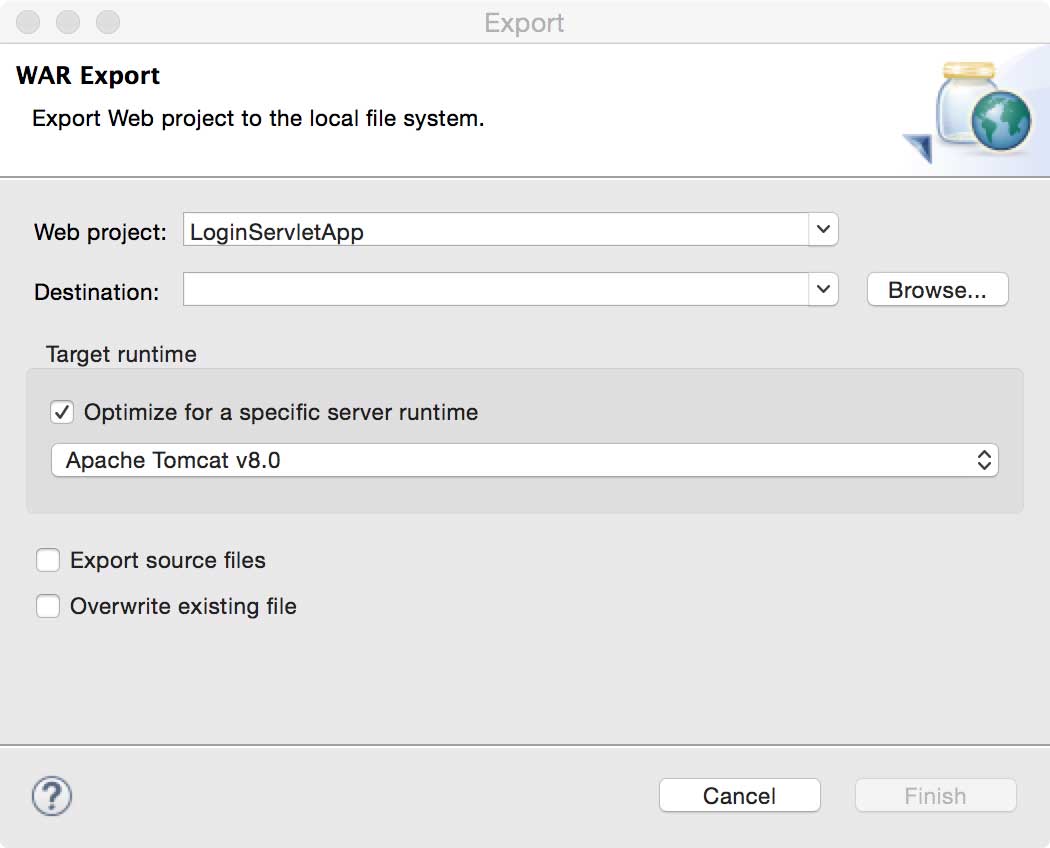Click the Target runtime group label
Screen dimensions: 1050x848
click(121, 354)
